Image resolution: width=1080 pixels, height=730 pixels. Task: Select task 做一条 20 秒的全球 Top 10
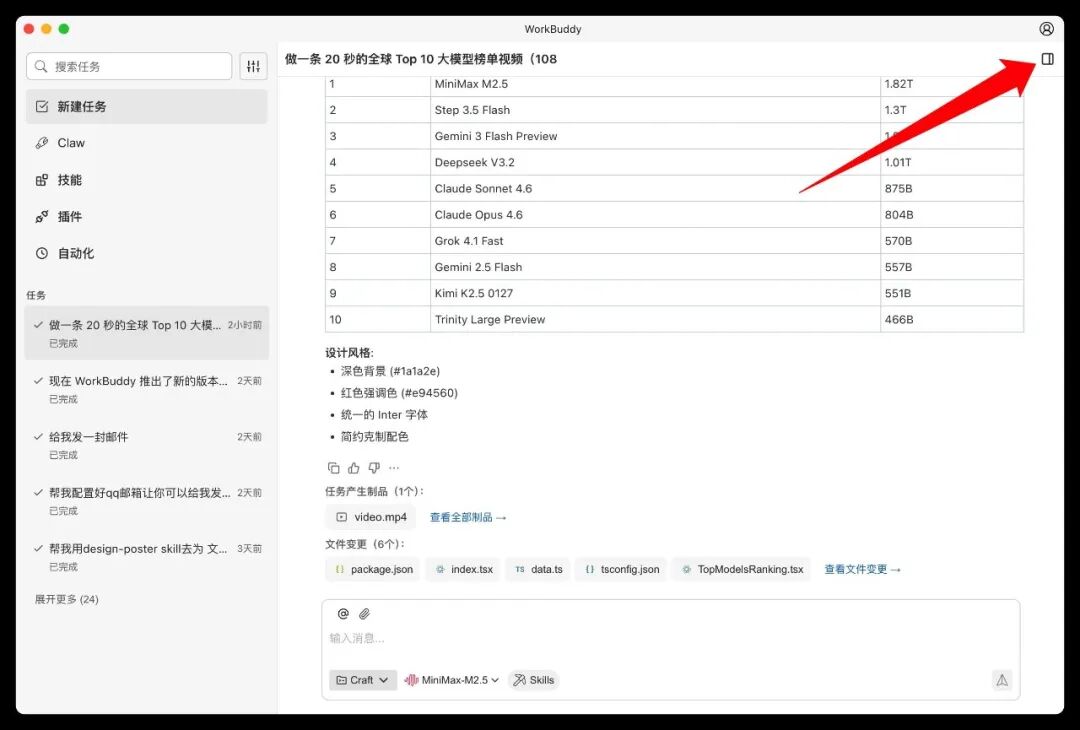coord(147,333)
